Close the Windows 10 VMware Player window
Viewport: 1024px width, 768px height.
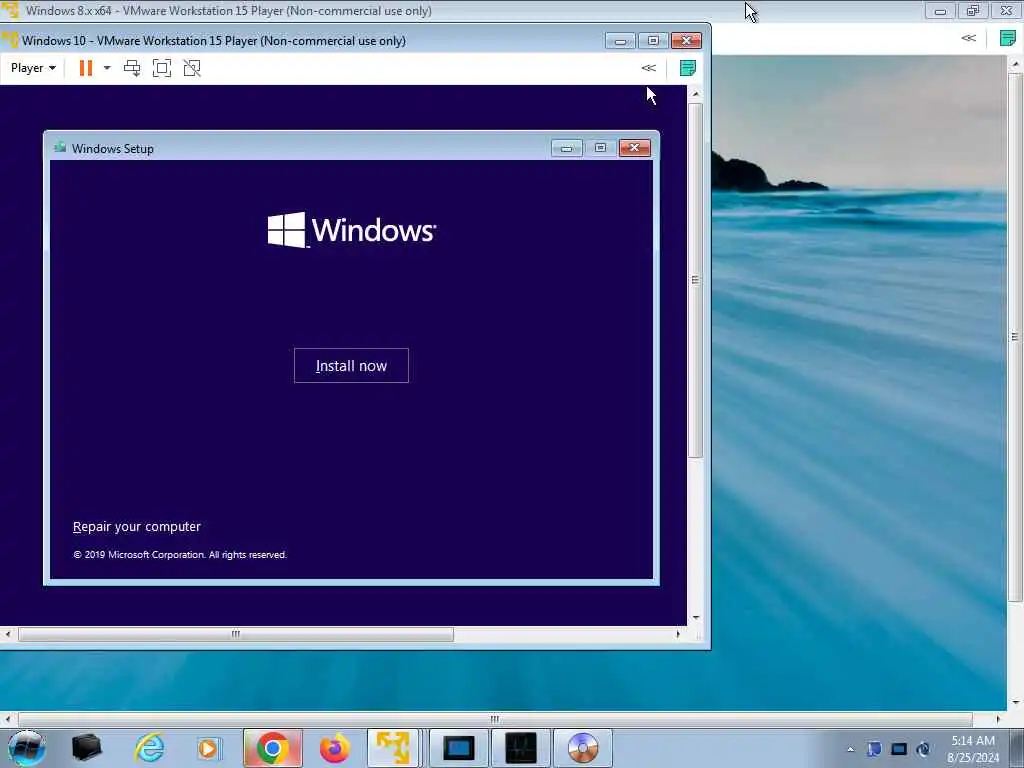[x=686, y=40]
